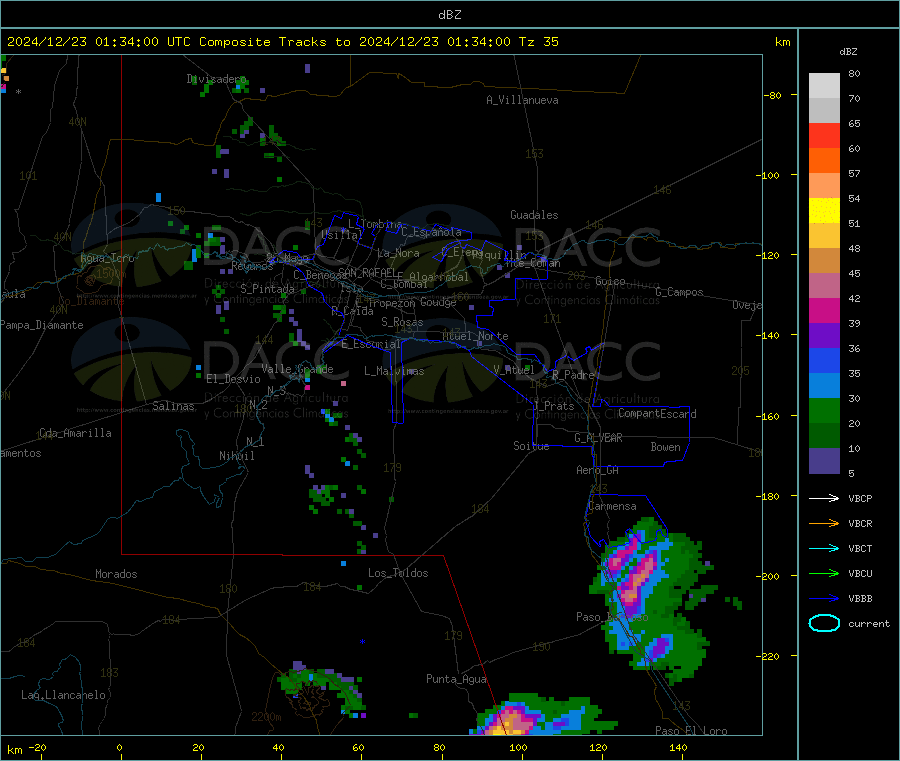The height and width of the screenshot is (761, 900).
Task: Click the 'V_Atuel' map label
Action: point(514,370)
